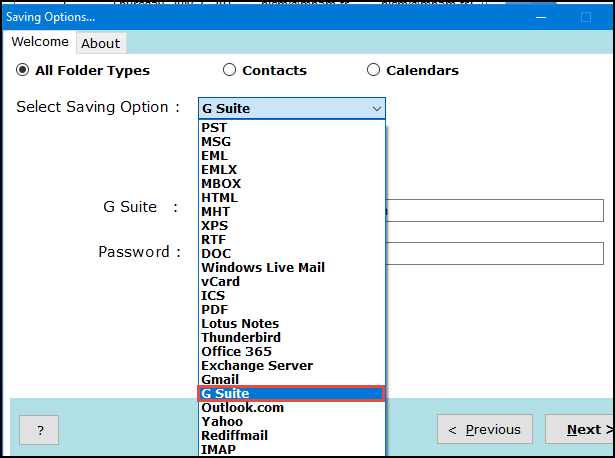Click the G Suite email input field

495,211
